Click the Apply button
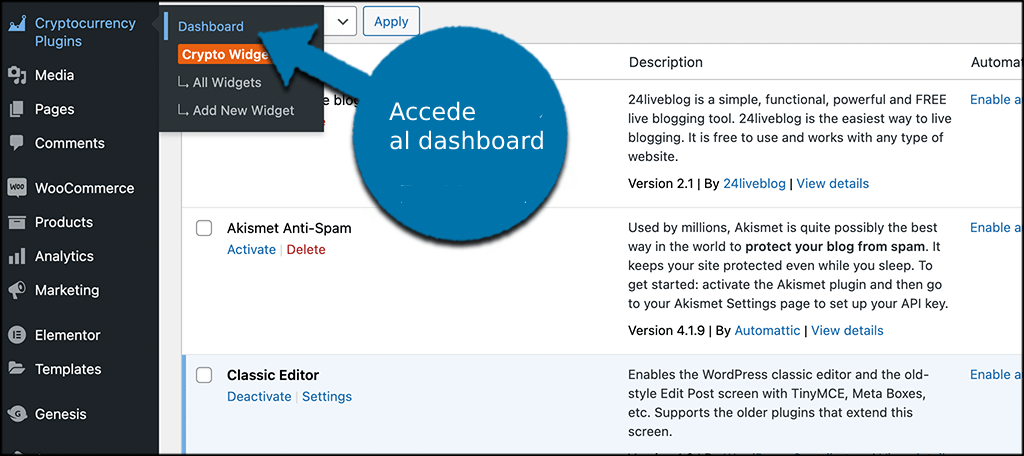Image resolution: width=1024 pixels, height=456 pixels. pos(391,22)
